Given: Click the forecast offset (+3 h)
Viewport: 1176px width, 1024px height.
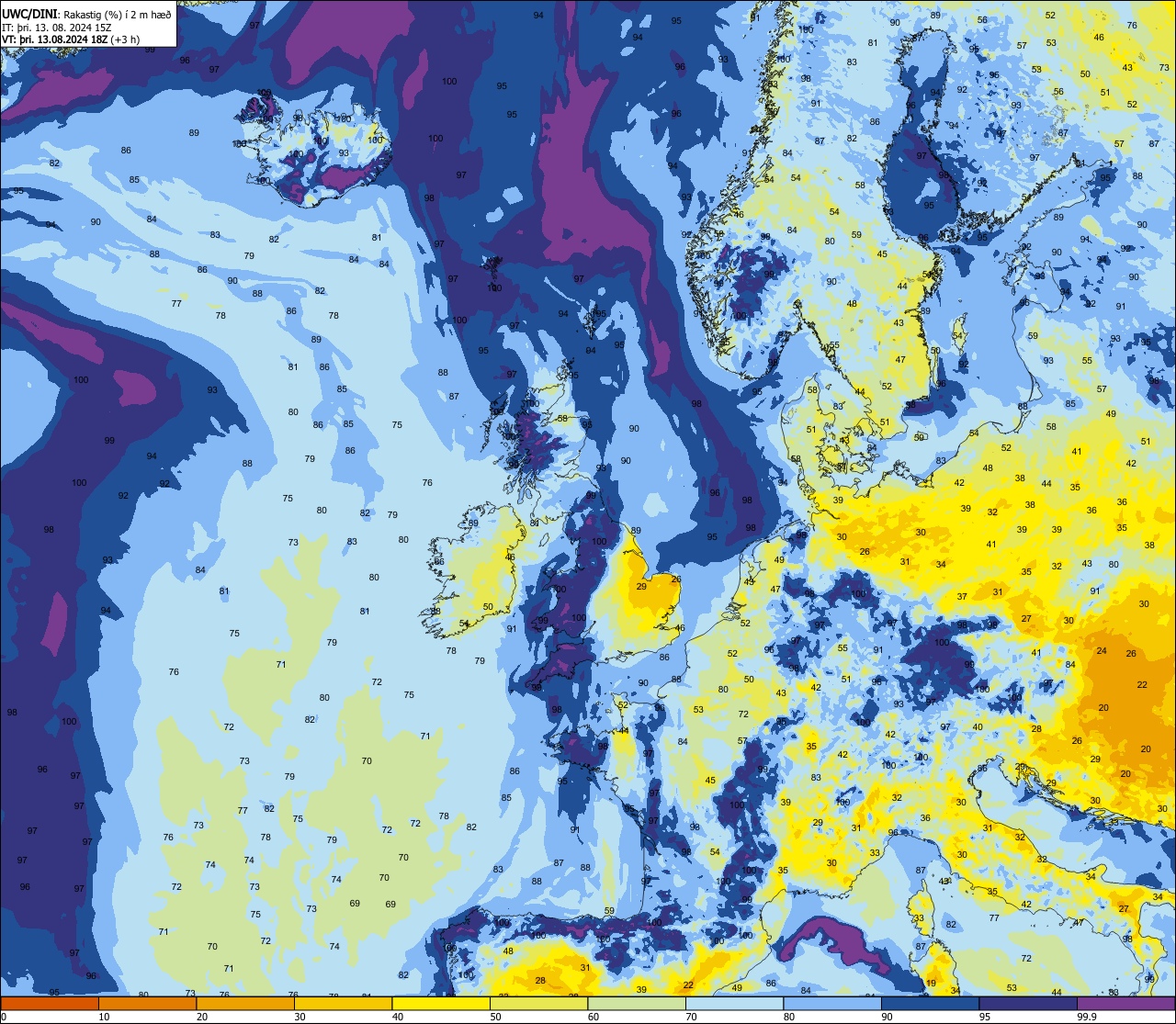Looking at the screenshot, I should 127,39.
